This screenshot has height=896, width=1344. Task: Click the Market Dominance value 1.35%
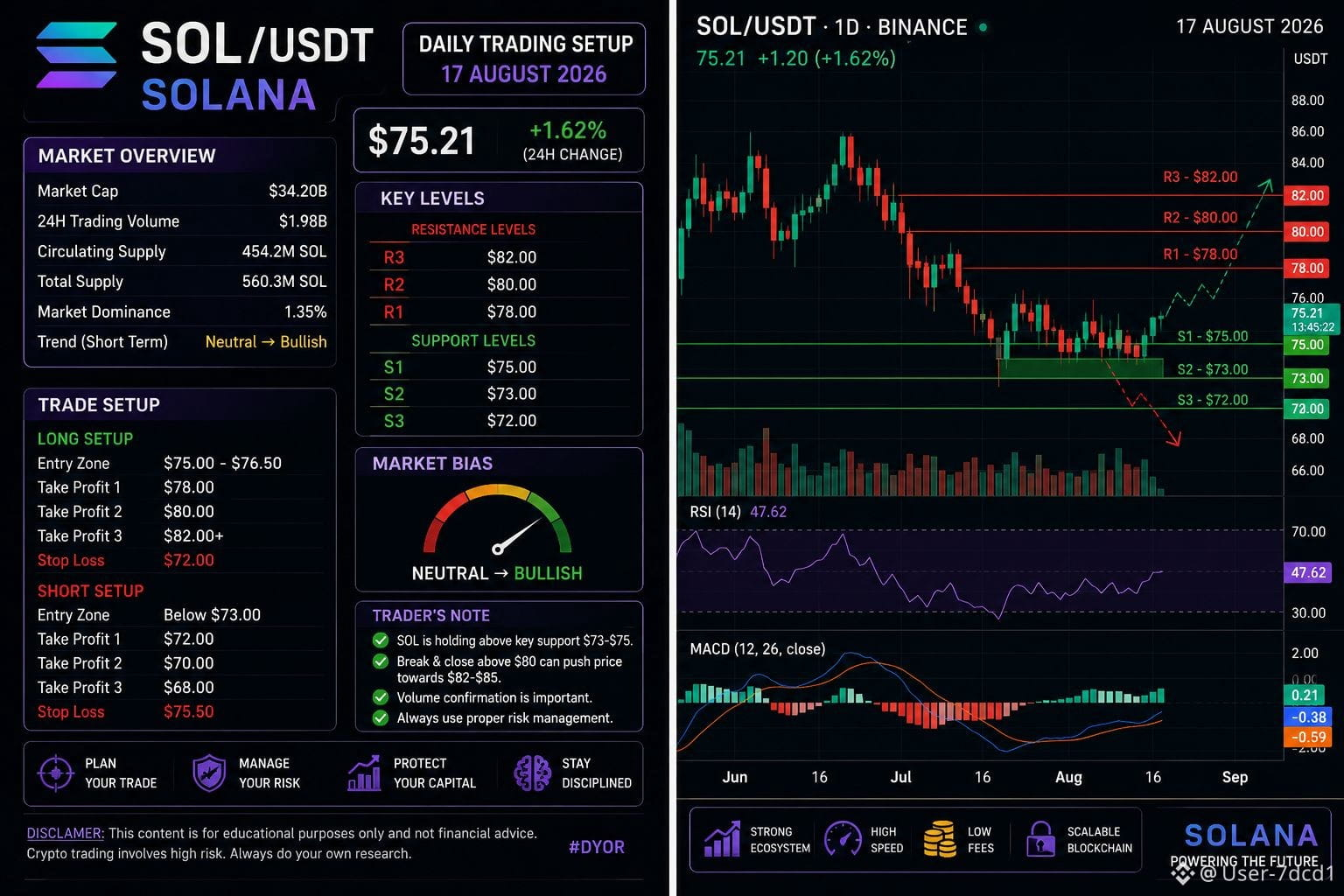[x=305, y=311]
